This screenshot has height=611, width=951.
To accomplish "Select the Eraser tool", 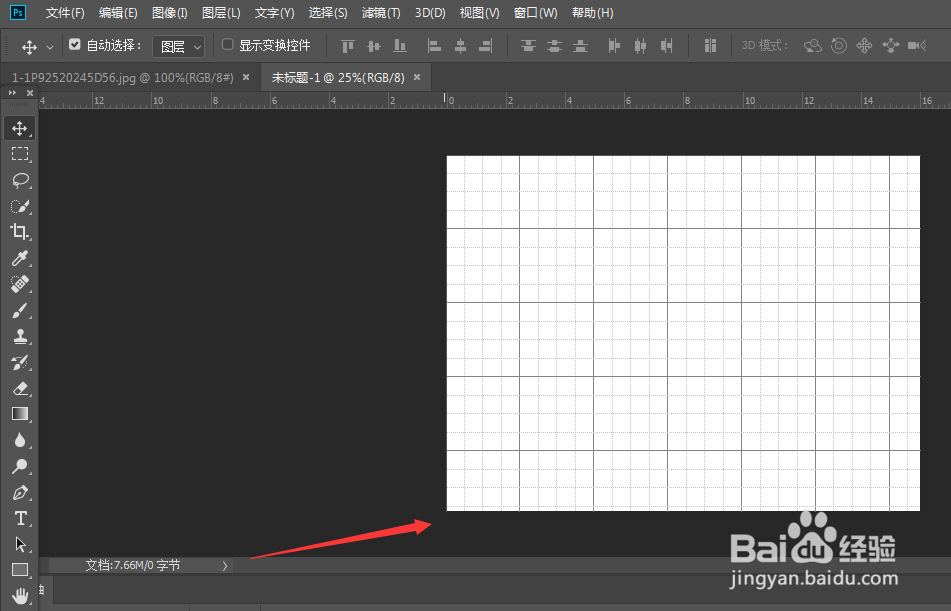I will click(19, 388).
